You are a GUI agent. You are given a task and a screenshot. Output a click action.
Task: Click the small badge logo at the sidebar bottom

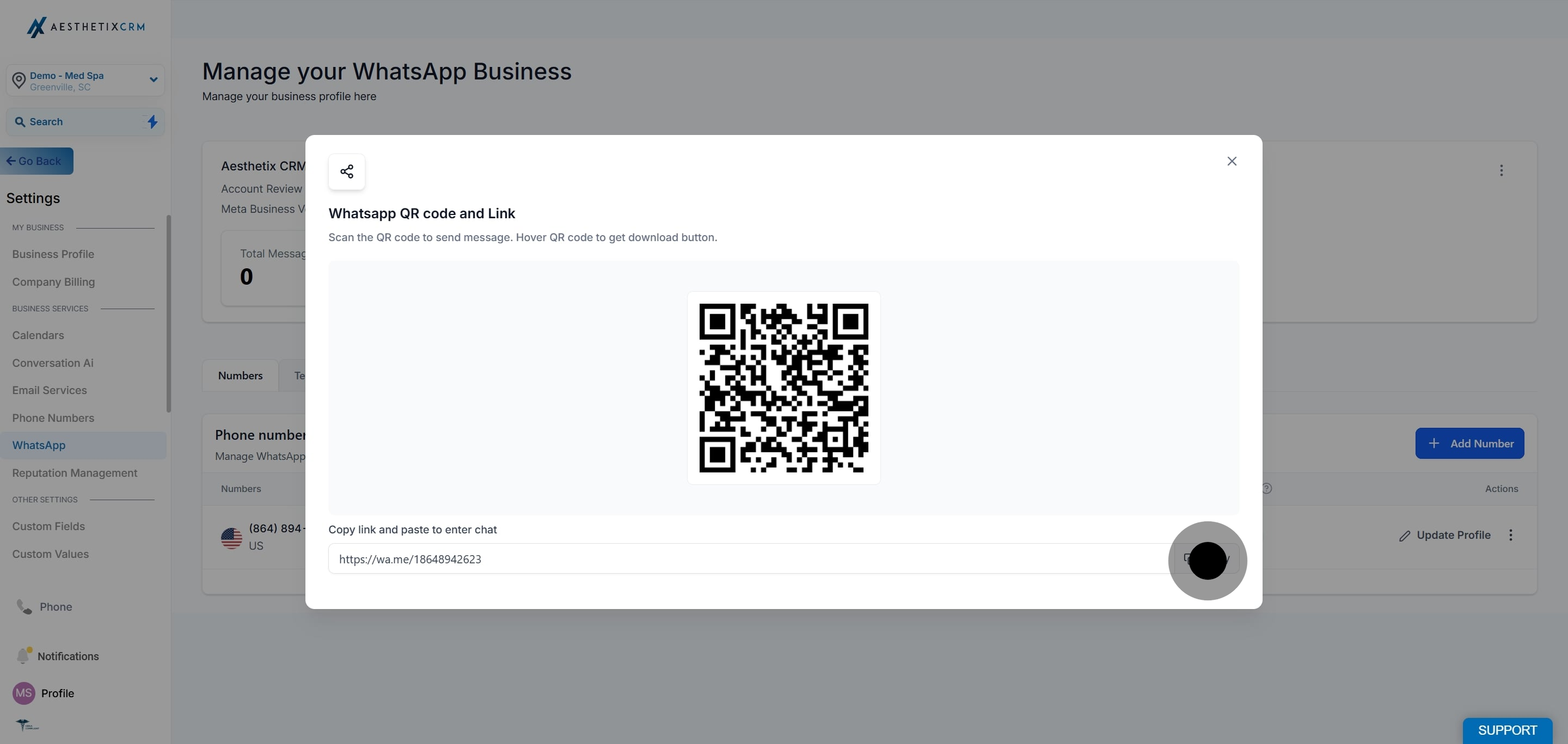click(x=27, y=724)
